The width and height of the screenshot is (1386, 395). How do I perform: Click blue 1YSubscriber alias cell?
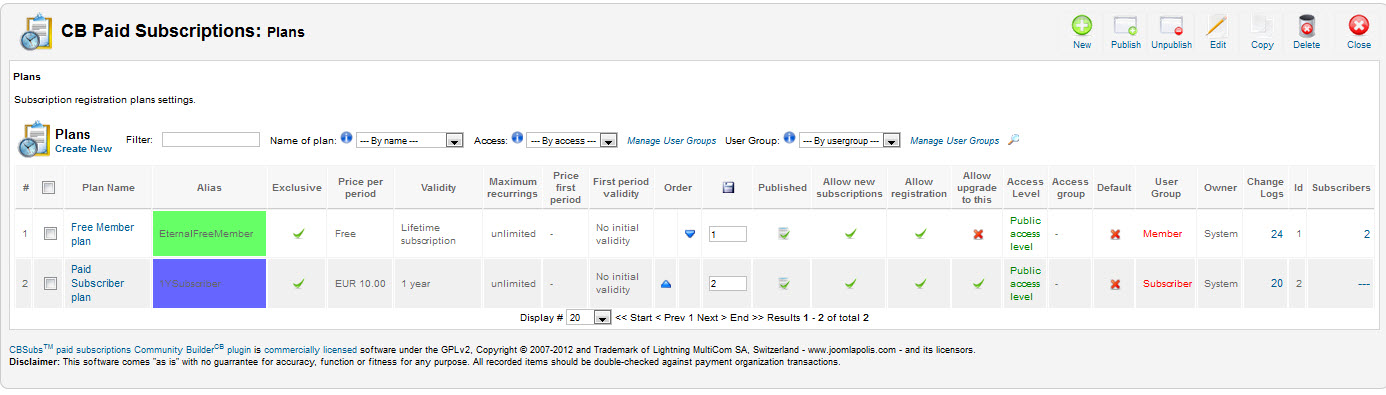tap(208, 283)
